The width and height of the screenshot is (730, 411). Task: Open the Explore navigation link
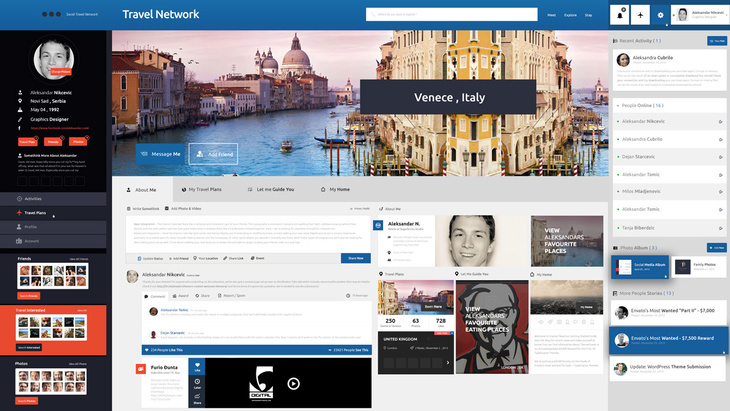pyautogui.click(x=570, y=15)
